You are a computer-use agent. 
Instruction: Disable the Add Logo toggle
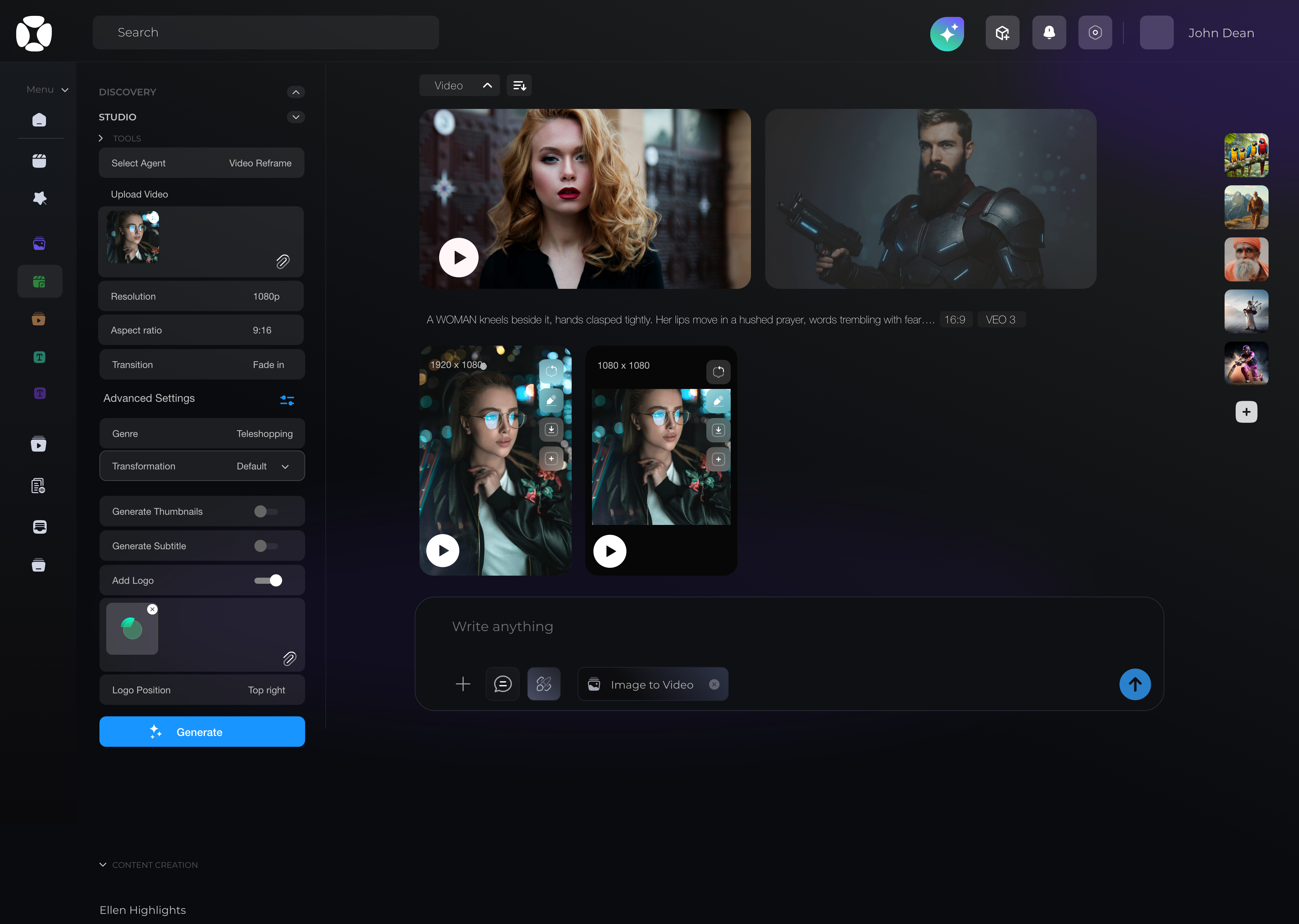click(x=269, y=580)
